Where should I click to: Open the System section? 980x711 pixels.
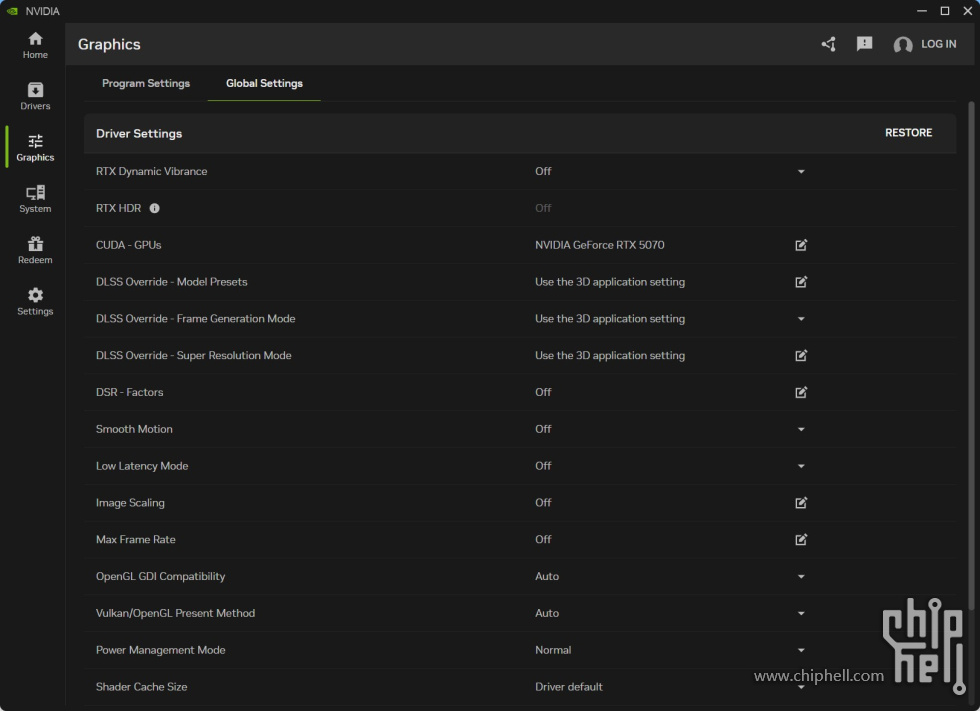[x=35, y=199]
